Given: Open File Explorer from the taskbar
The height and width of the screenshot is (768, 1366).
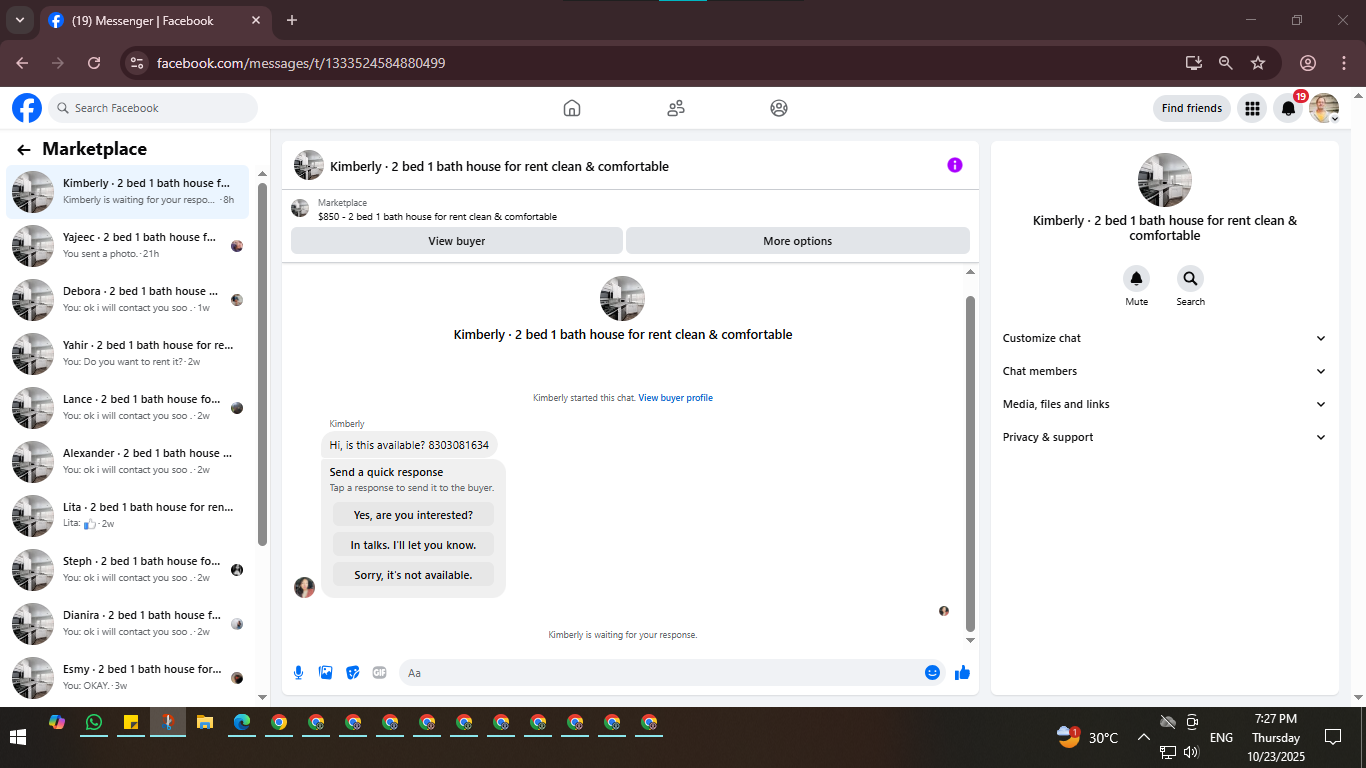Looking at the screenshot, I should [x=205, y=722].
